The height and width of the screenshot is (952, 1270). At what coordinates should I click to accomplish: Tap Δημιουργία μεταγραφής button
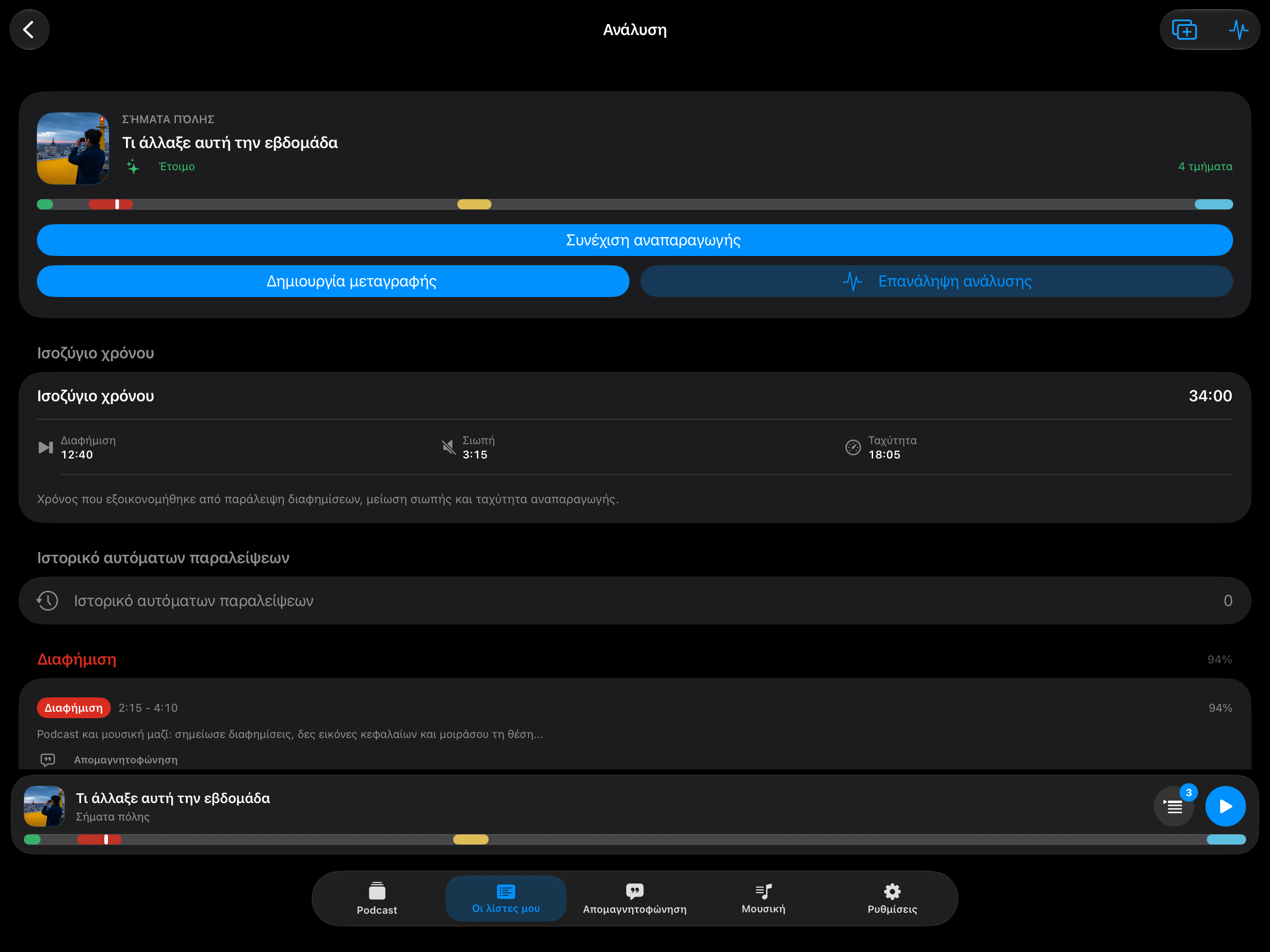(333, 281)
